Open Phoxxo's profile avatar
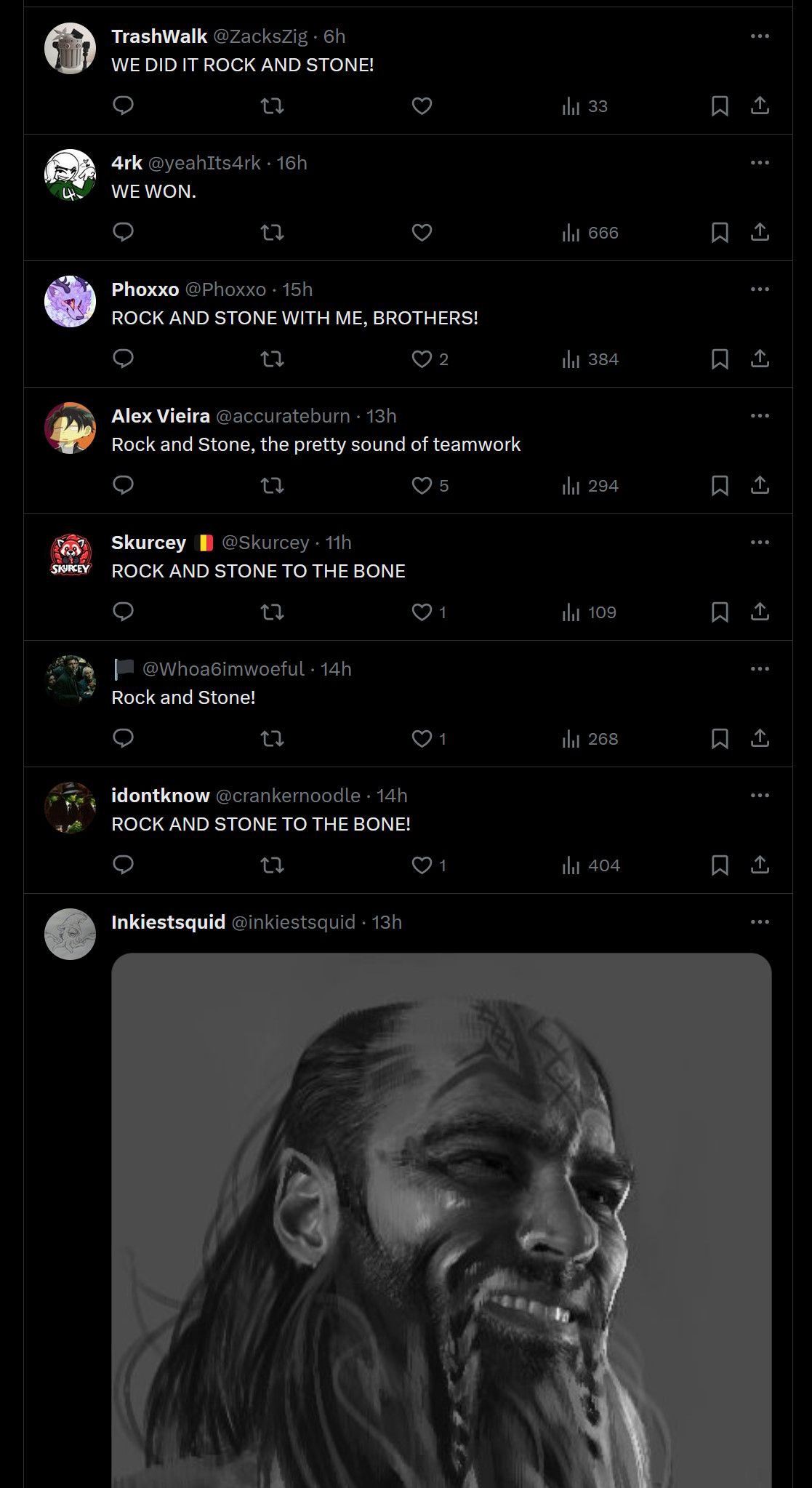The height and width of the screenshot is (1488, 812). coord(71,301)
